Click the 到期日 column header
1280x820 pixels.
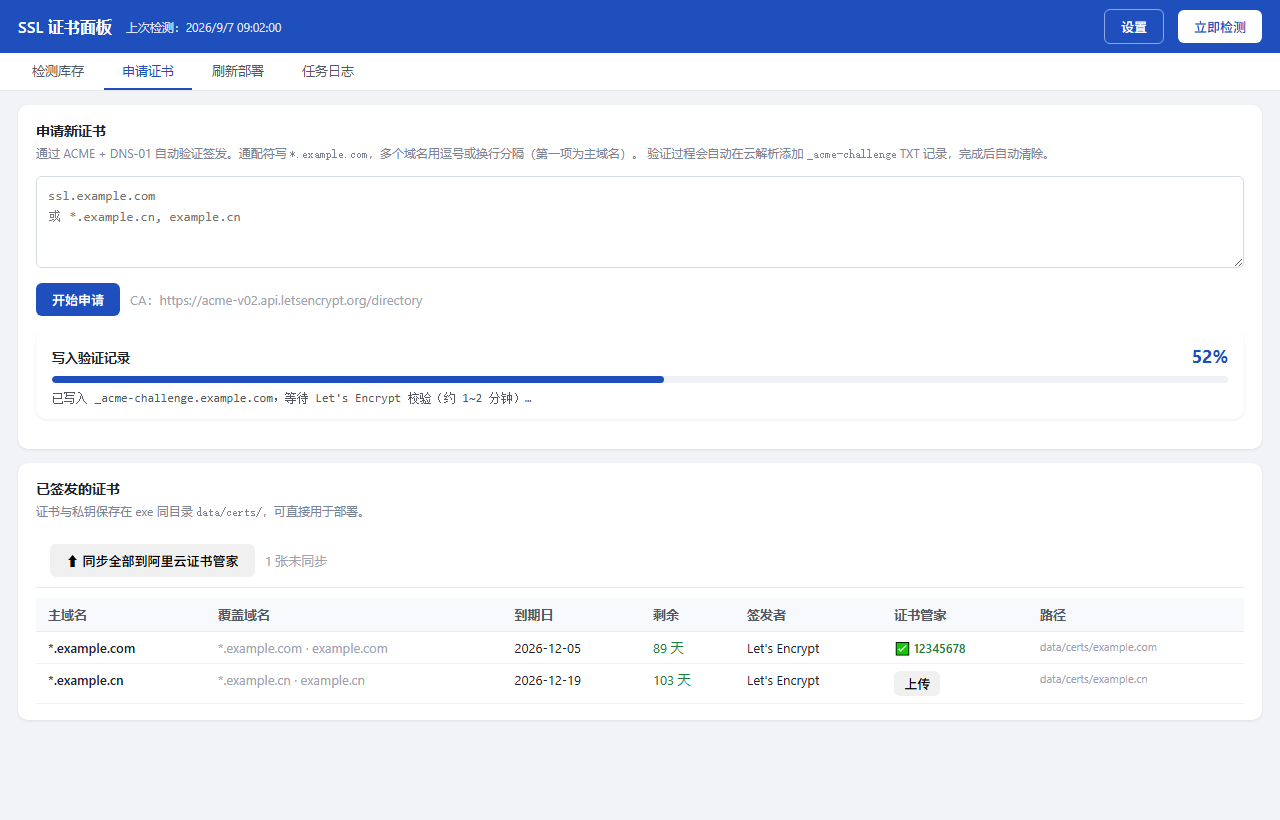[x=534, y=615]
